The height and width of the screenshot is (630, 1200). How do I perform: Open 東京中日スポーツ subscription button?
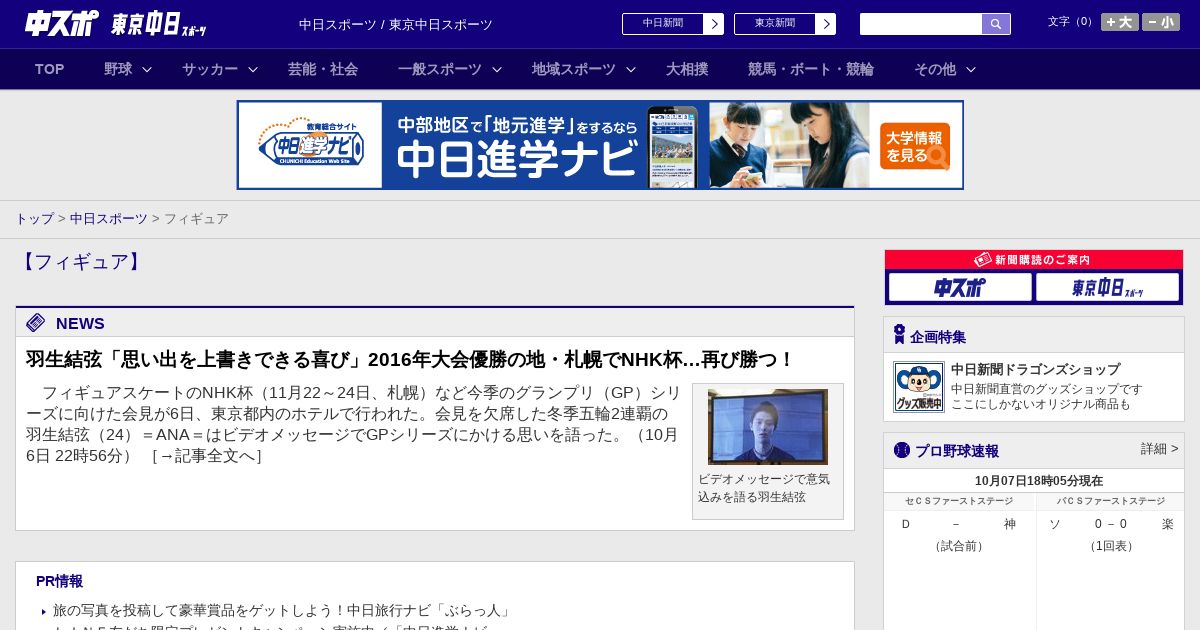(x=1107, y=287)
